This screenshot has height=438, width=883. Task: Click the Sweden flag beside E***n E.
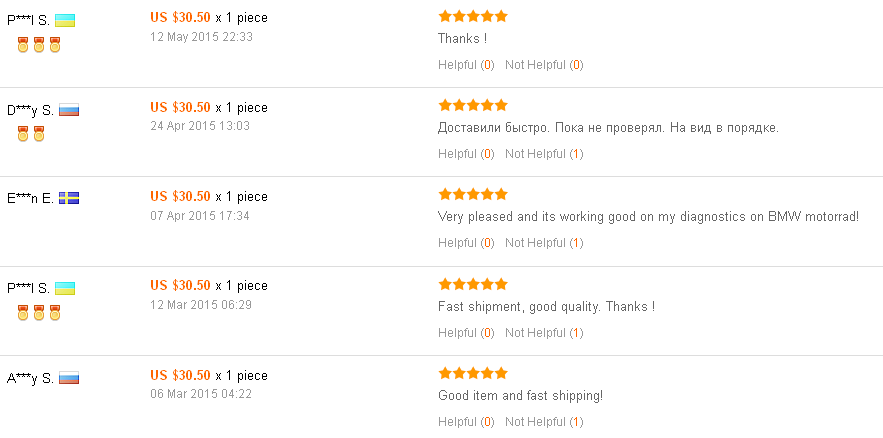coord(69,198)
